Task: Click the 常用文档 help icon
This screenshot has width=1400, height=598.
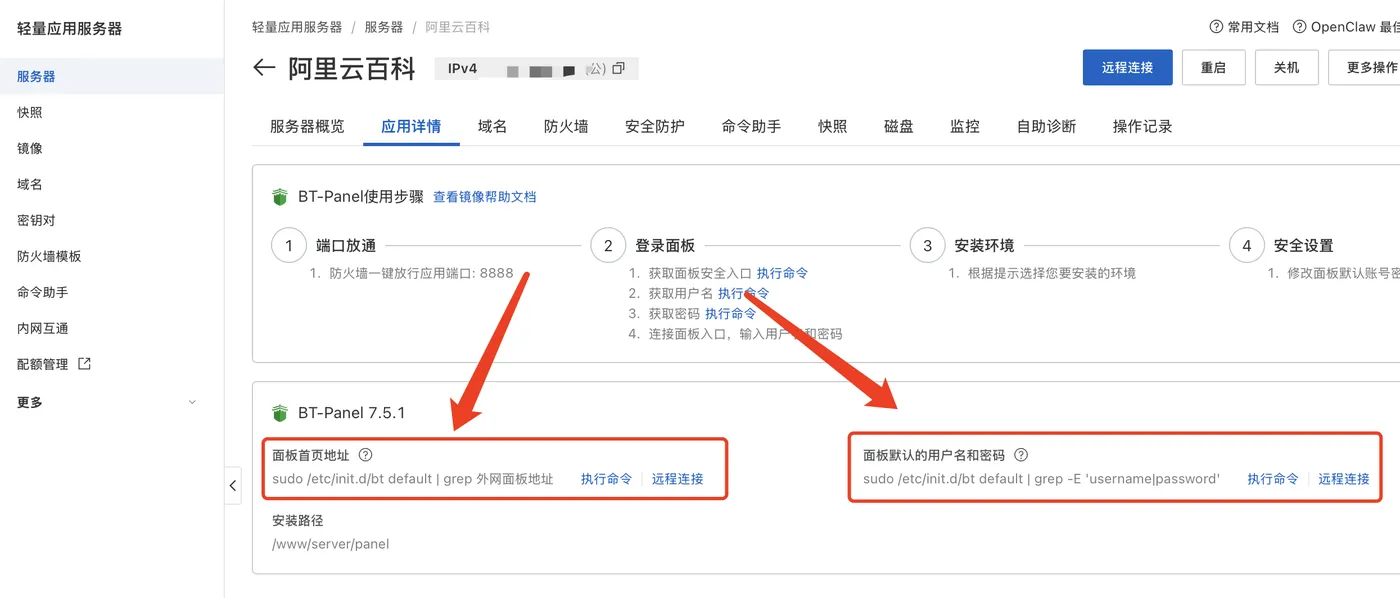Action: 1216,27
